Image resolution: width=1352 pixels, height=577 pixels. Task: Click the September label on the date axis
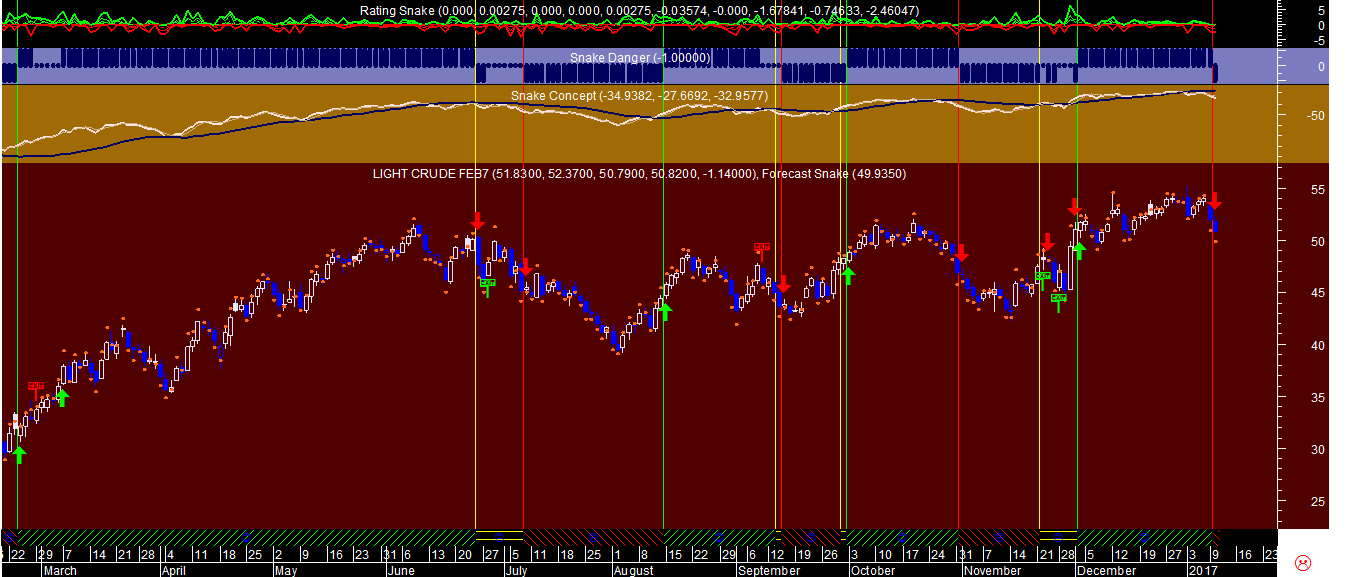point(769,571)
